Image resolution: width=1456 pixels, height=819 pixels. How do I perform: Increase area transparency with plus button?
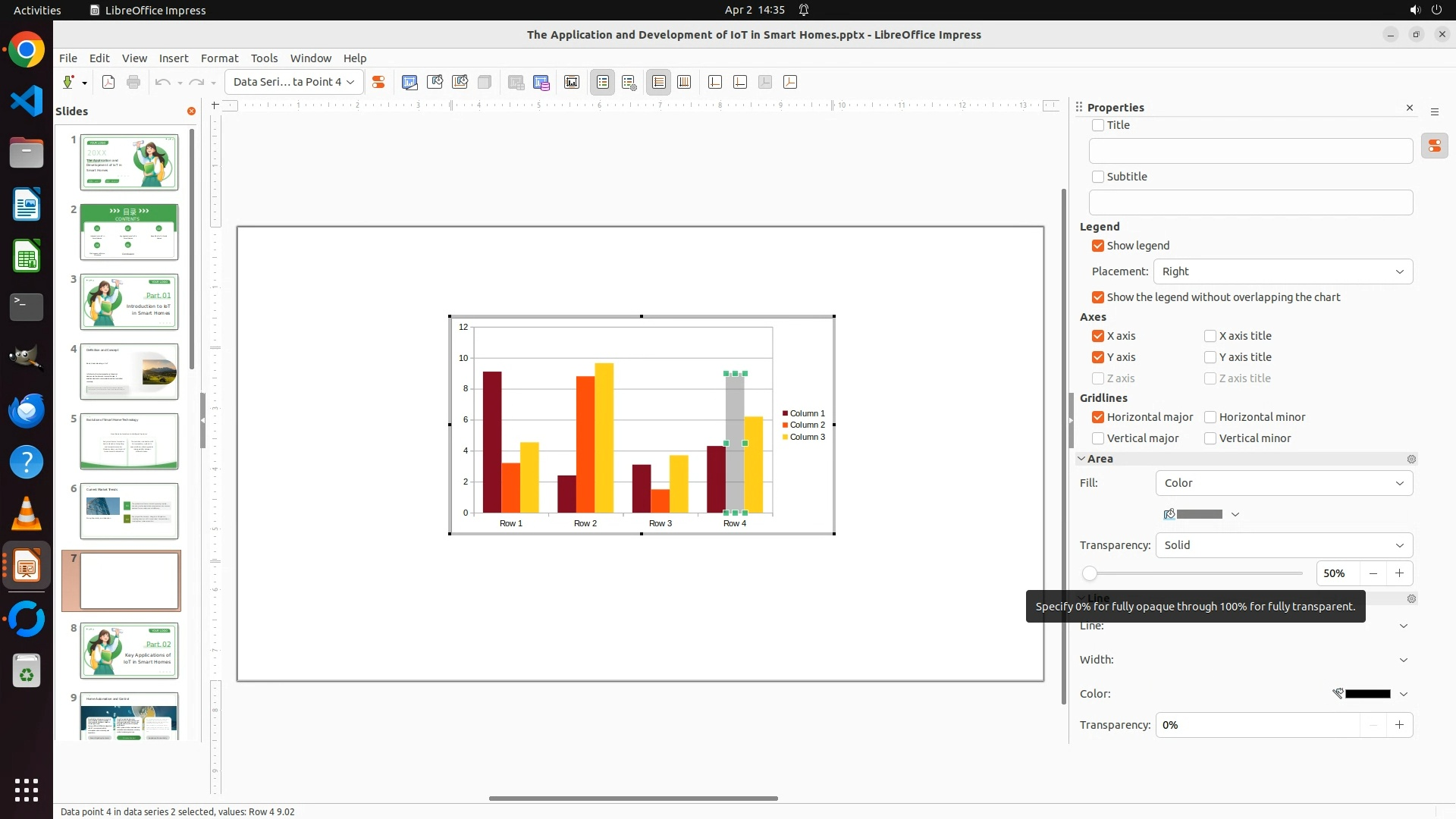(x=1399, y=573)
